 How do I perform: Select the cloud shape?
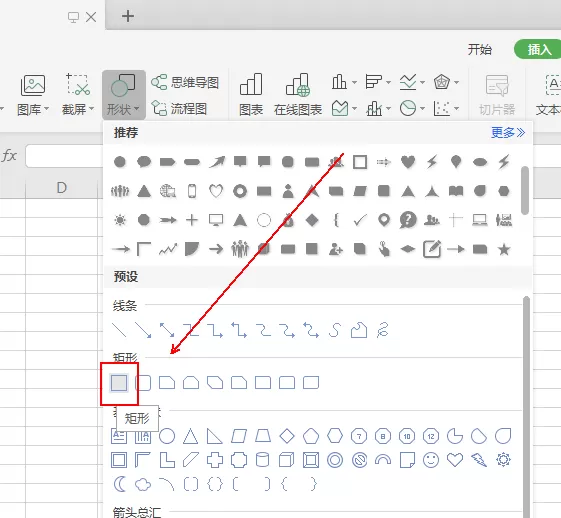pyautogui.click(x=143, y=485)
